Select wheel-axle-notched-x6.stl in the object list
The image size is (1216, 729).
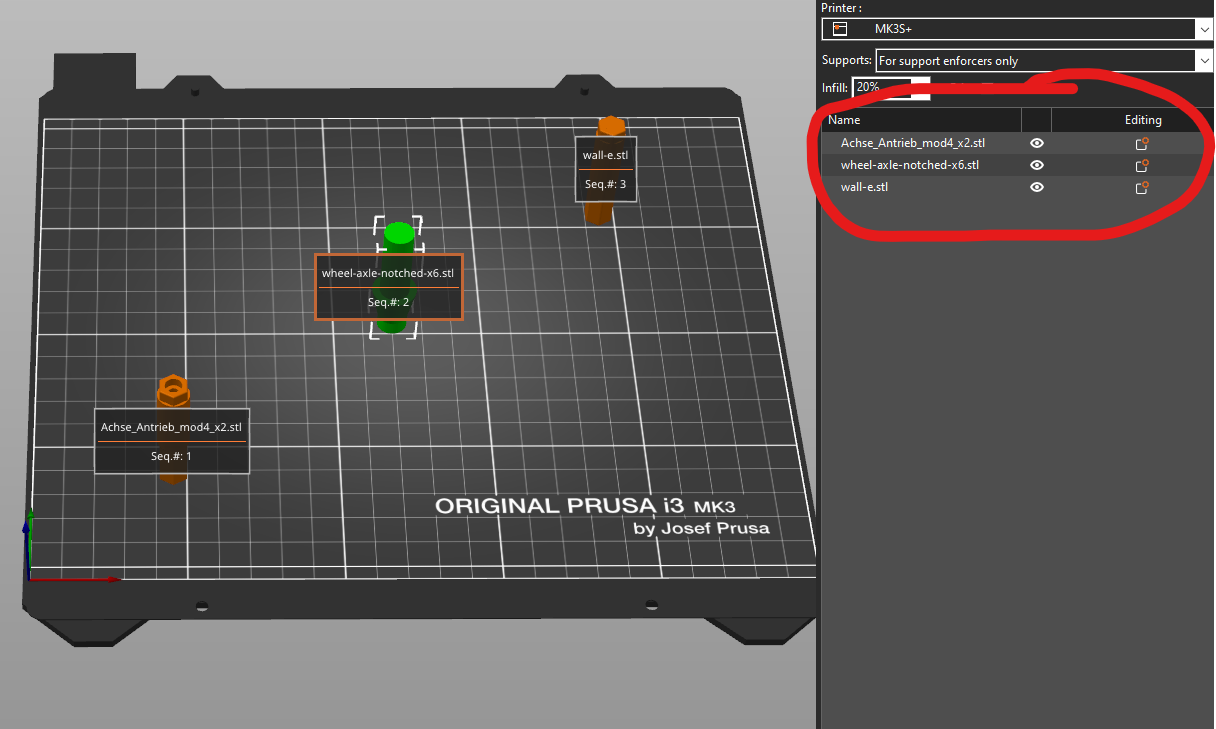tap(909, 164)
